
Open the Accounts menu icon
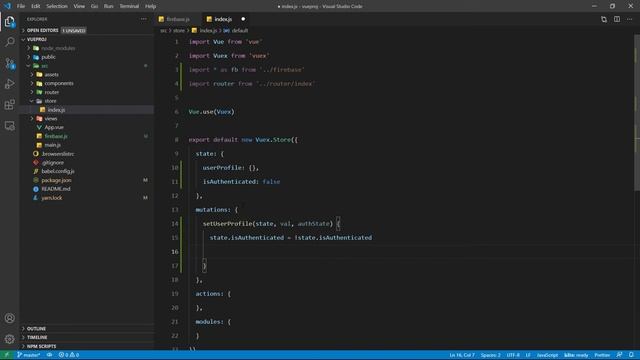click(9, 318)
